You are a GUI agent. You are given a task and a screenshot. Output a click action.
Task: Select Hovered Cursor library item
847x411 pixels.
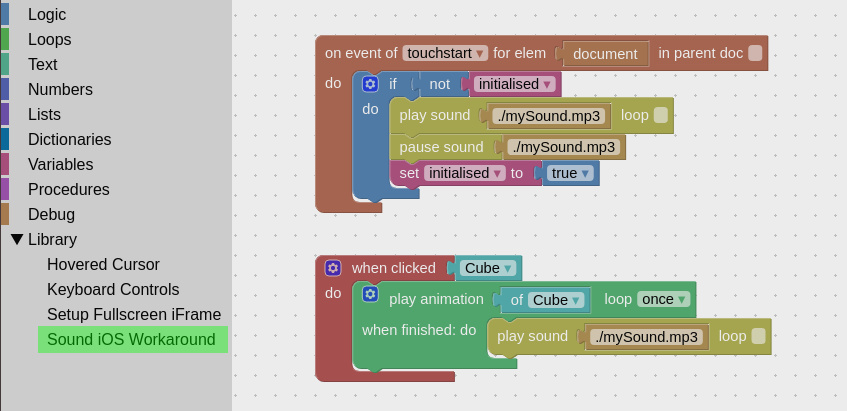103,264
